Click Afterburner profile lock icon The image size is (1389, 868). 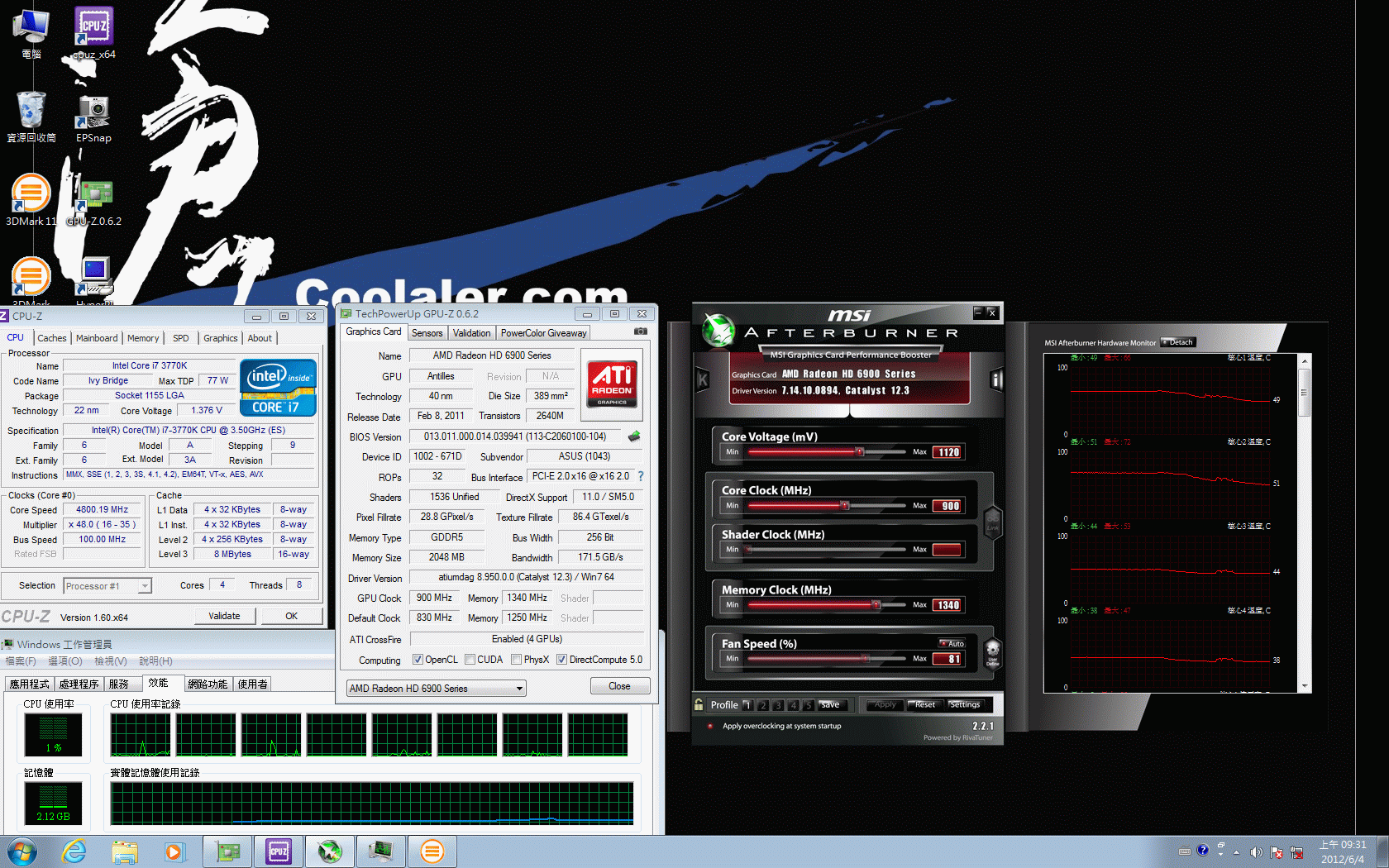[x=699, y=704]
